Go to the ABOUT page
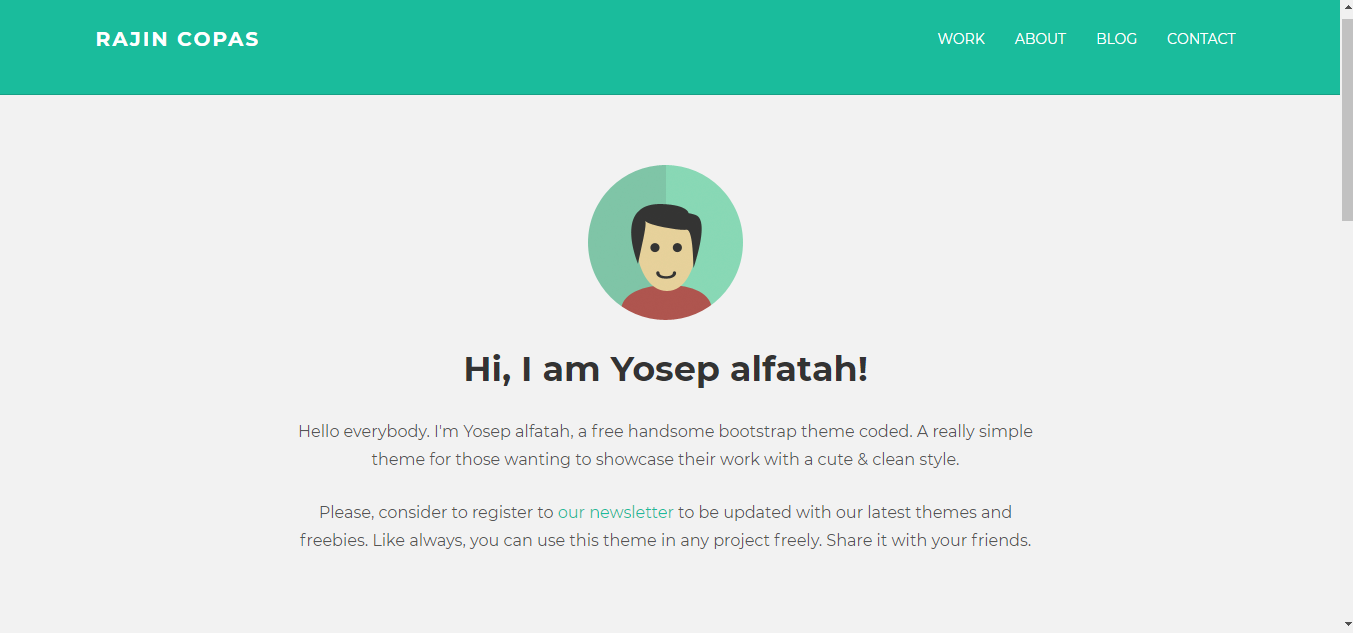The width and height of the screenshot is (1353, 633). click(1040, 39)
